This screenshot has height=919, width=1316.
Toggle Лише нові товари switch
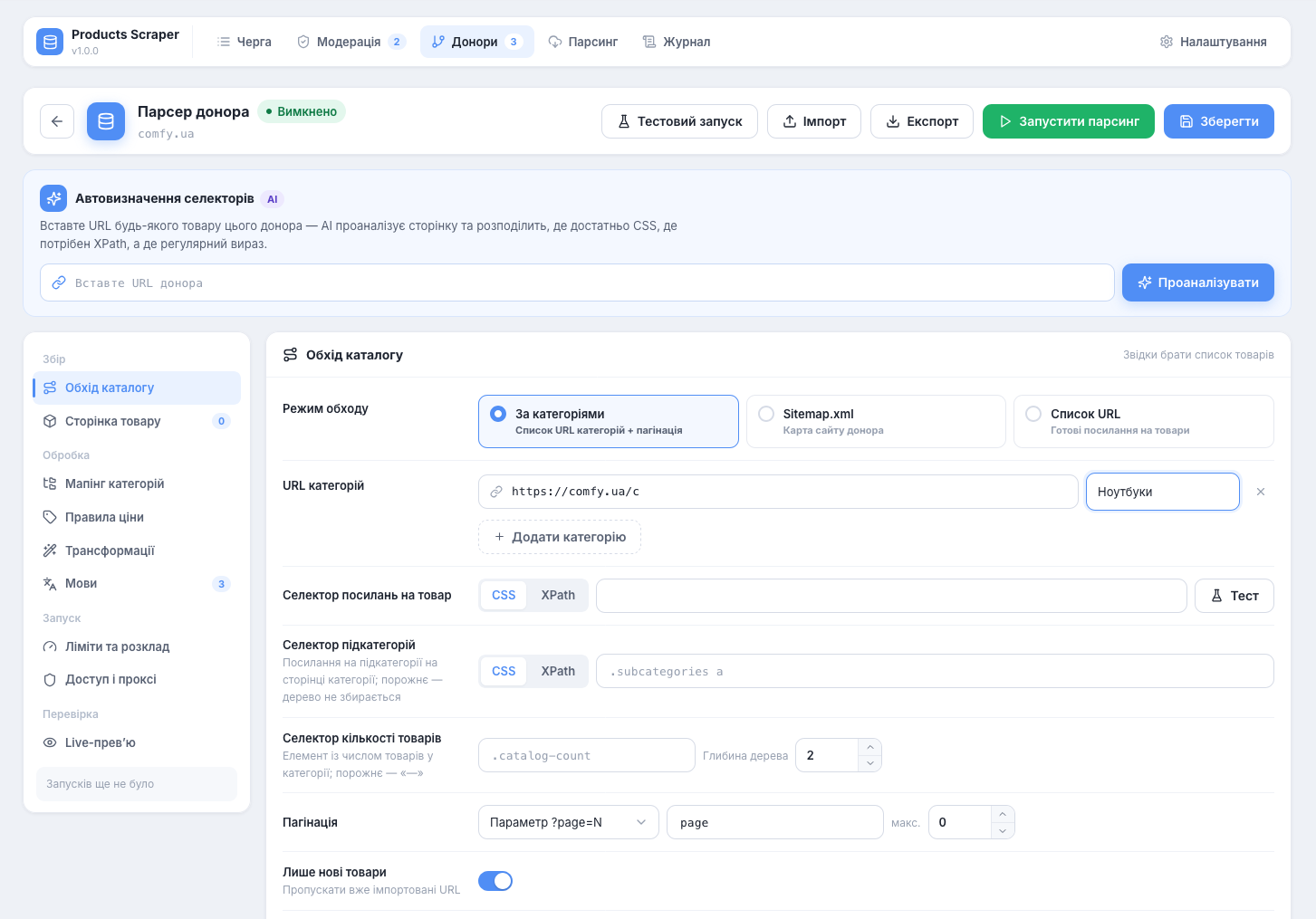(495, 881)
